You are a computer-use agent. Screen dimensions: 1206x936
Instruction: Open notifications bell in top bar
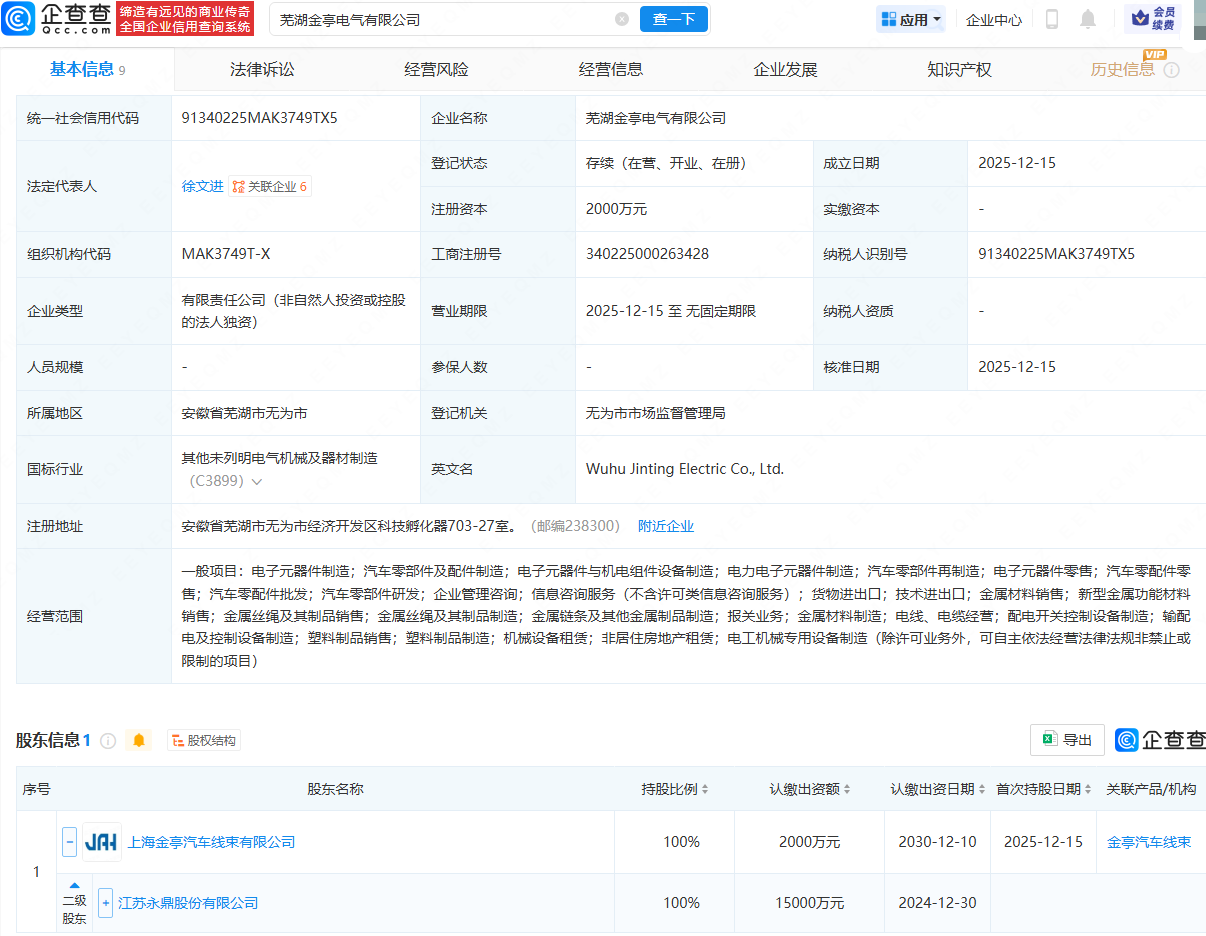pyautogui.click(x=1087, y=19)
